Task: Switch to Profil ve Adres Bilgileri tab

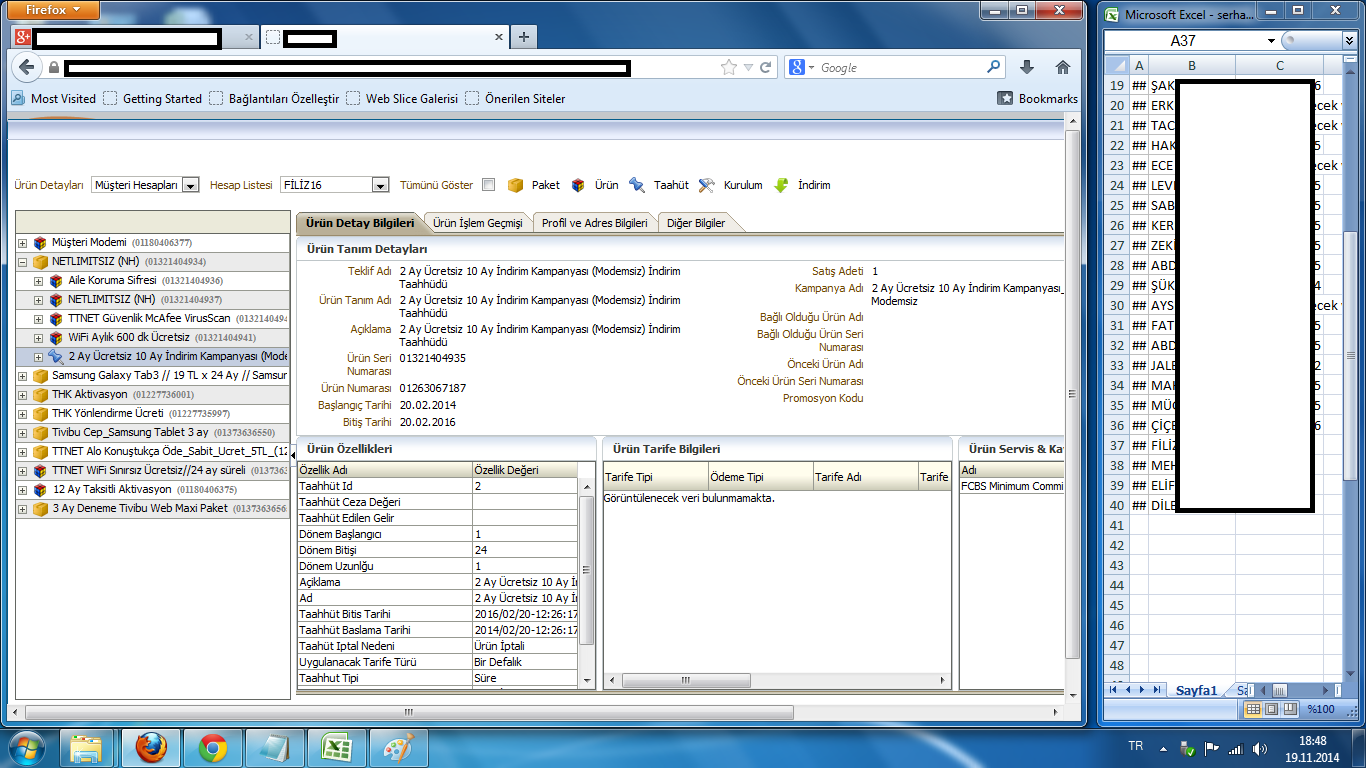Action: tap(594, 223)
